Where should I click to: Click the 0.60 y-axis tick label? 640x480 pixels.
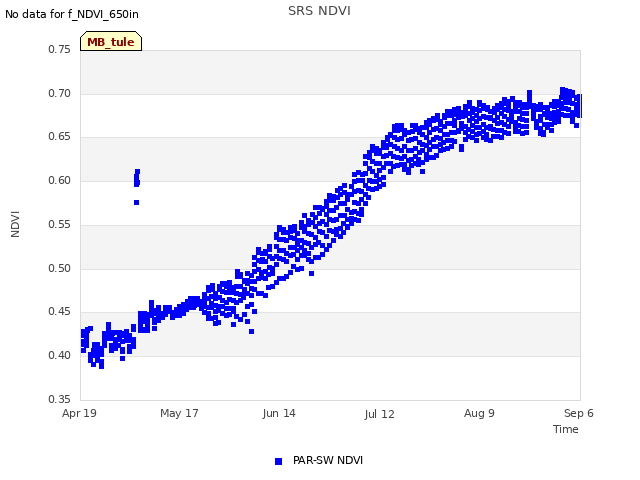[60, 180]
